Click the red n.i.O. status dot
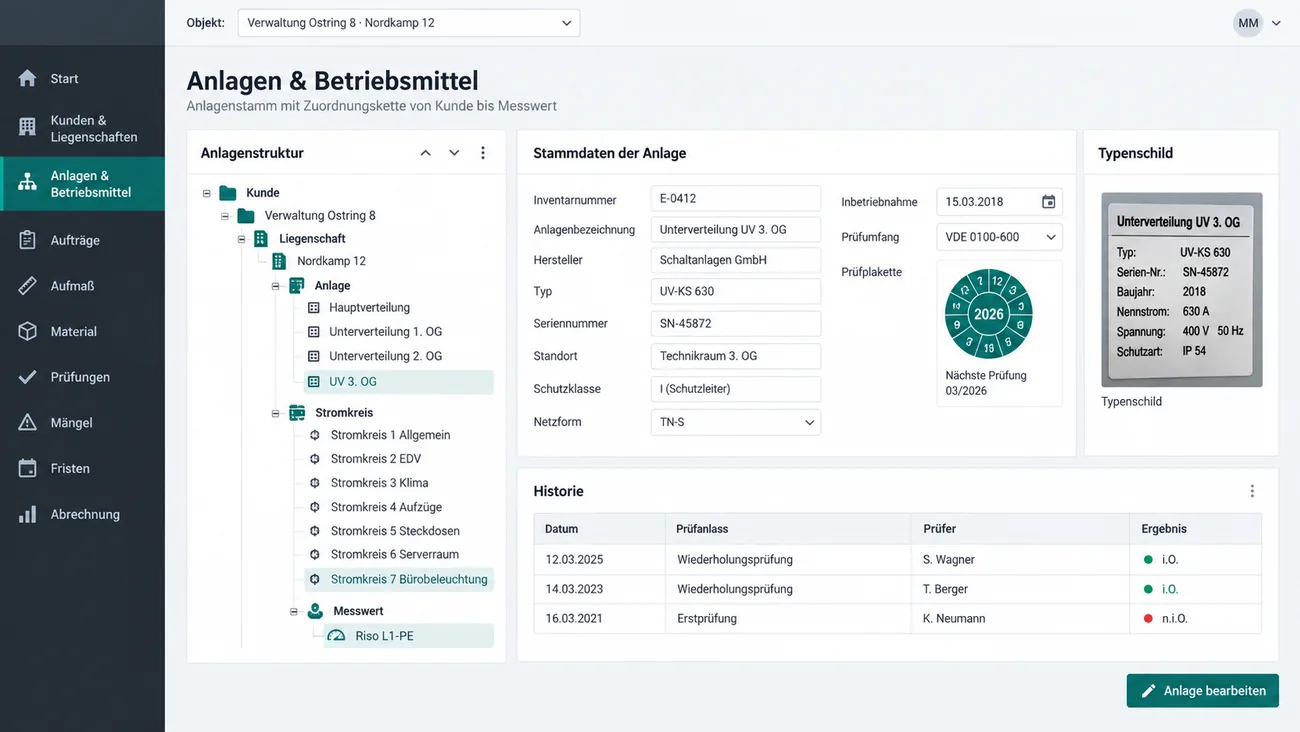The width and height of the screenshot is (1300, 732). pos(1148,619)
